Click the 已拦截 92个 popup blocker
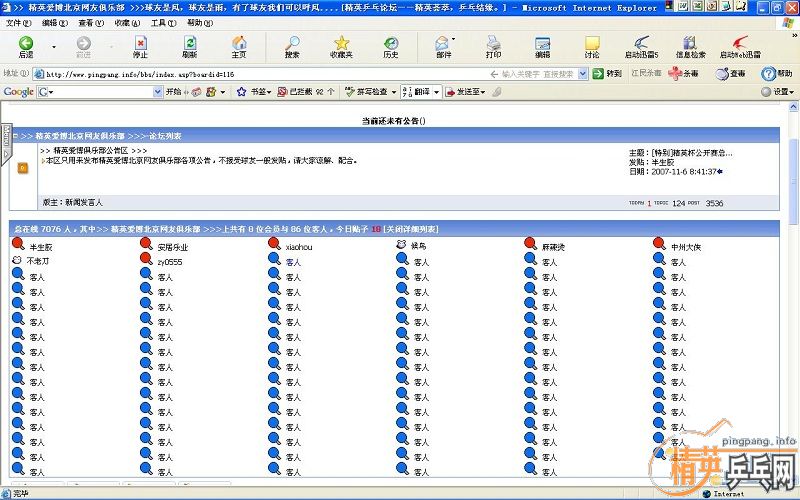This screenshot has height=500, width=800. (x=306, y=92)
